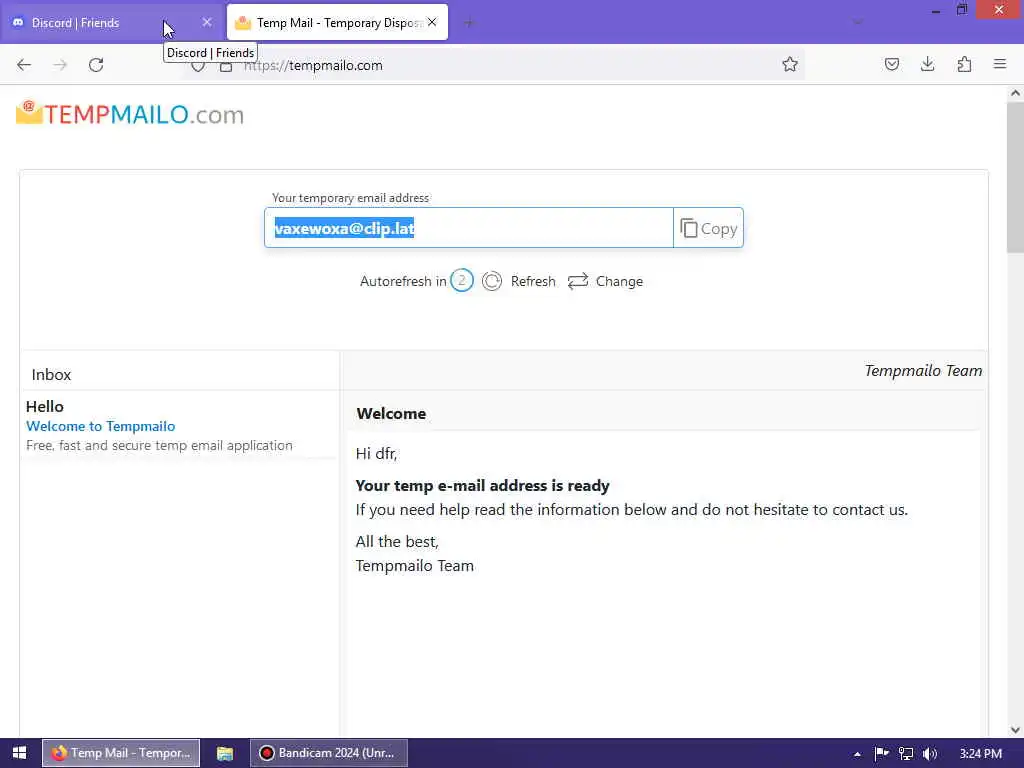Show hidden system tray icons

(857, 754)
